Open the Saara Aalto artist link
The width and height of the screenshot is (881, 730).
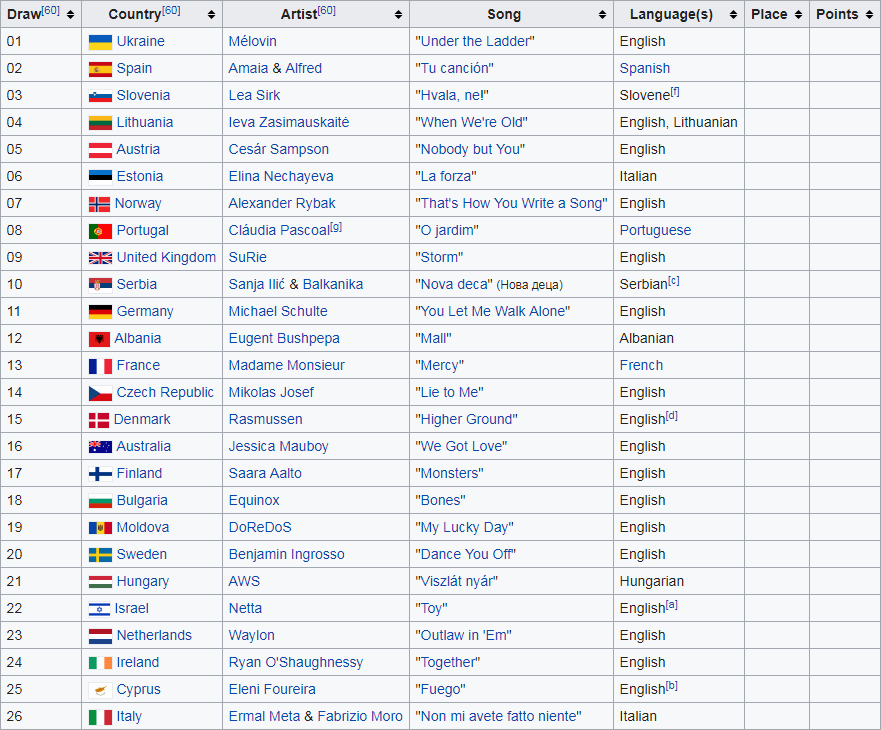point(265,473)
